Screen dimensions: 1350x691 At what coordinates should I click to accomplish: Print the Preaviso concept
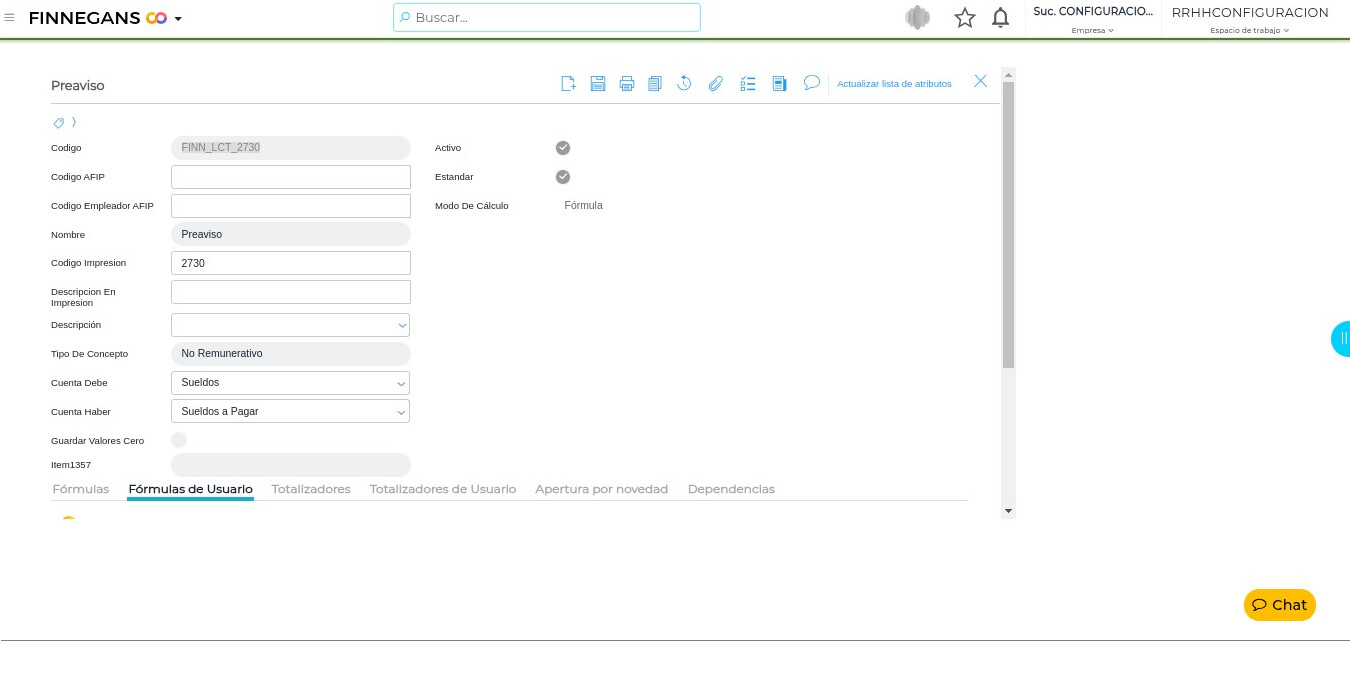[627, 84]
